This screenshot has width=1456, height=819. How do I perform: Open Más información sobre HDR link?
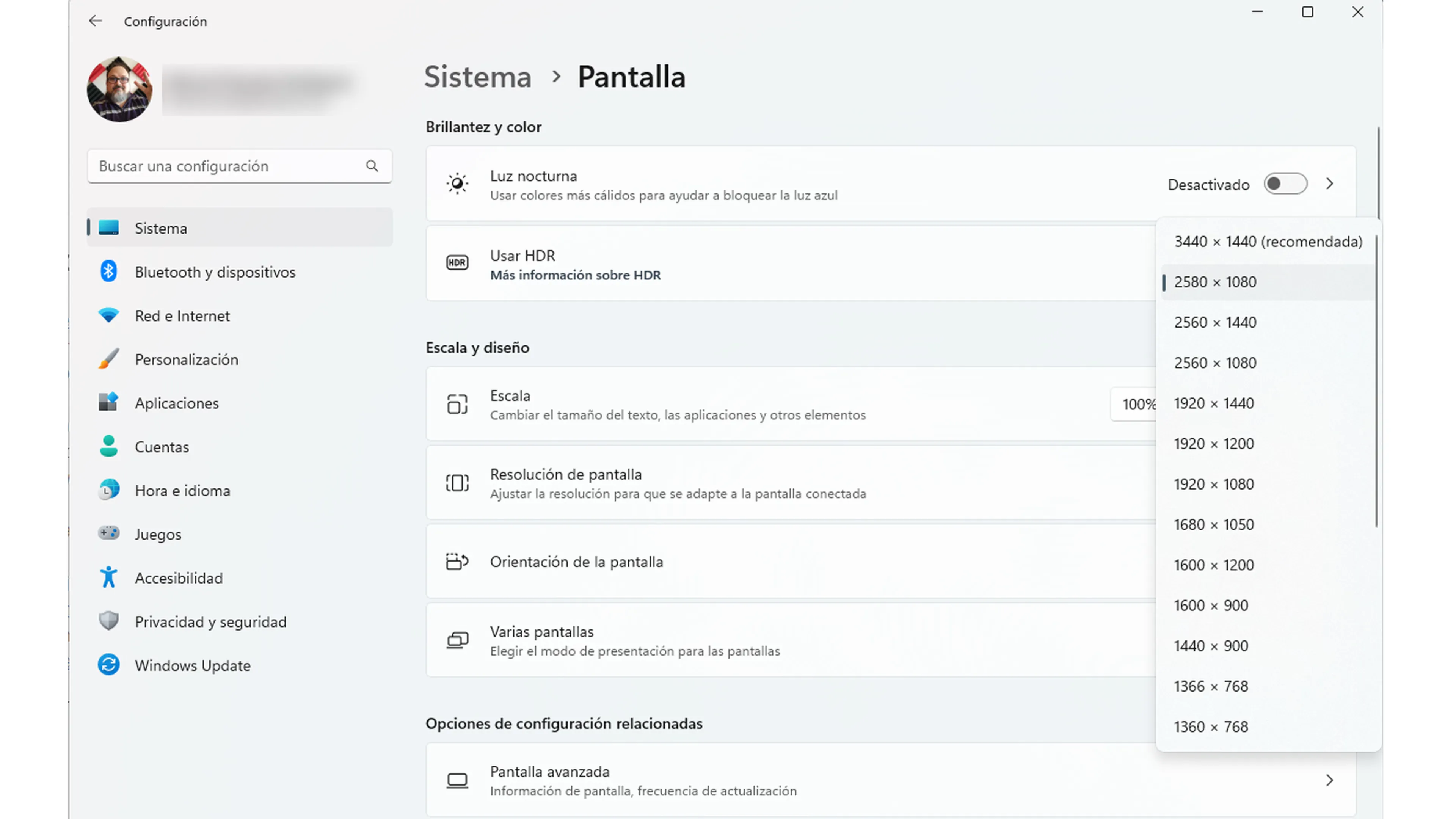coord(576,275)
